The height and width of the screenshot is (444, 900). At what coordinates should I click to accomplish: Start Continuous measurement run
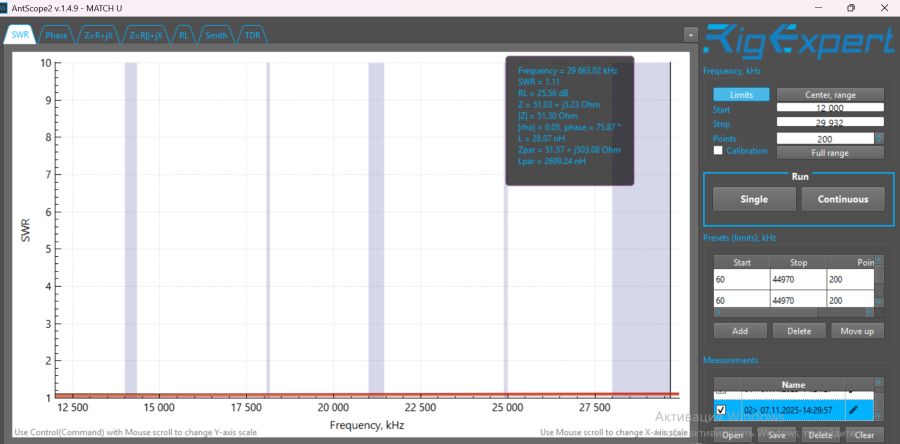(x=842, y=199)
